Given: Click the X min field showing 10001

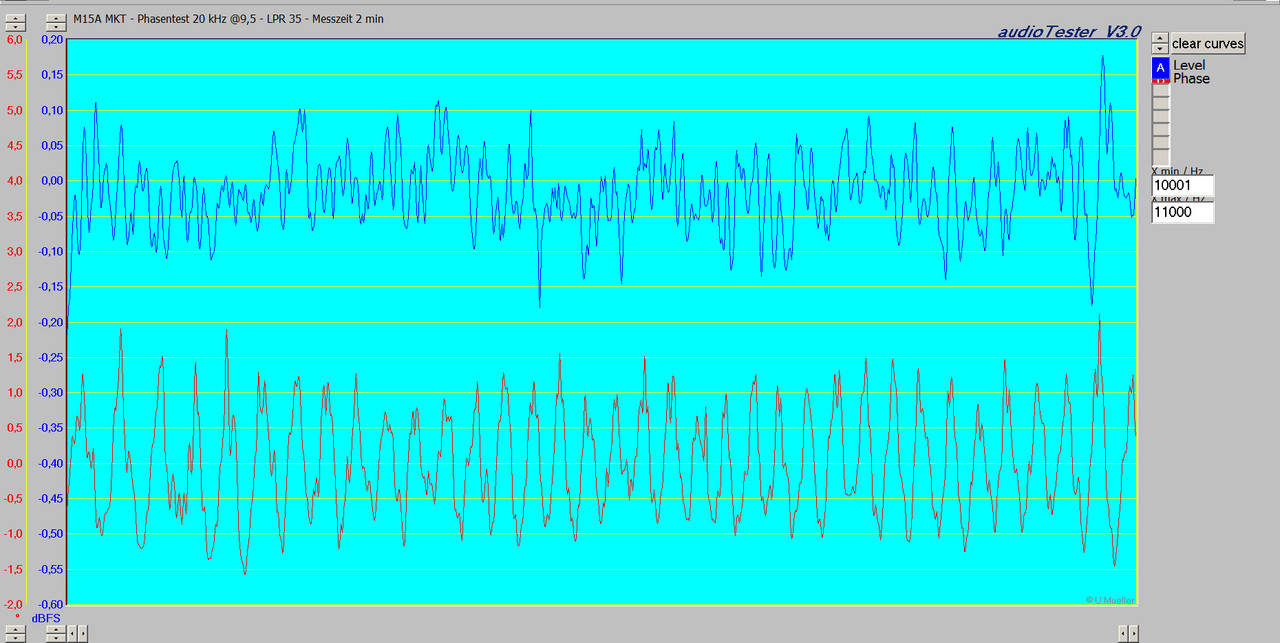Looking at the screenshot, I should click(1183, 185).
